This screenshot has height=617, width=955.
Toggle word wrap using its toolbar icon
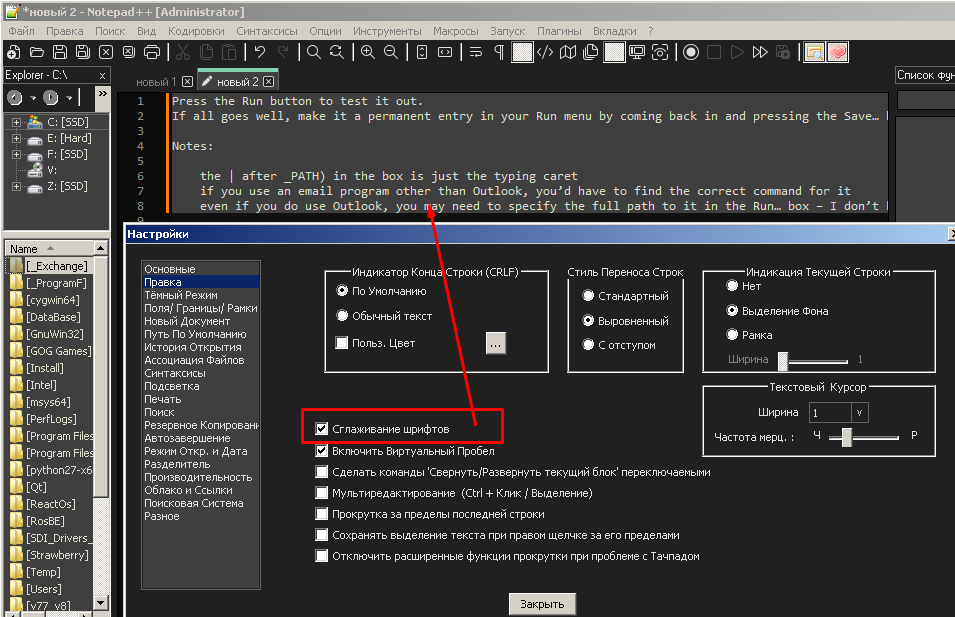475,50
